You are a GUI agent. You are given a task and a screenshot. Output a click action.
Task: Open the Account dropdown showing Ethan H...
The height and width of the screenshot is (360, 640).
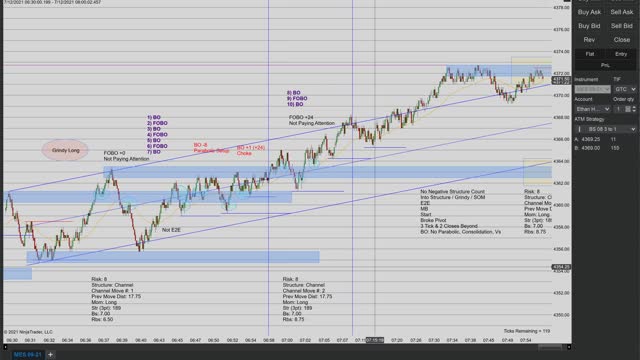(x=593, y=109)
